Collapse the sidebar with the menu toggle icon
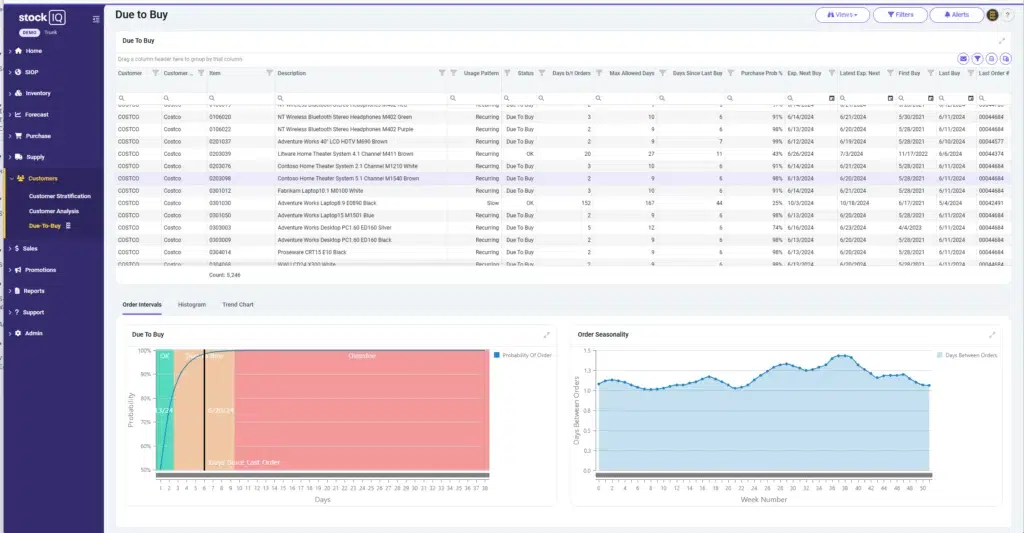Screen dimensions: 1024x533 pyautogui.click(x=96, y=19)
